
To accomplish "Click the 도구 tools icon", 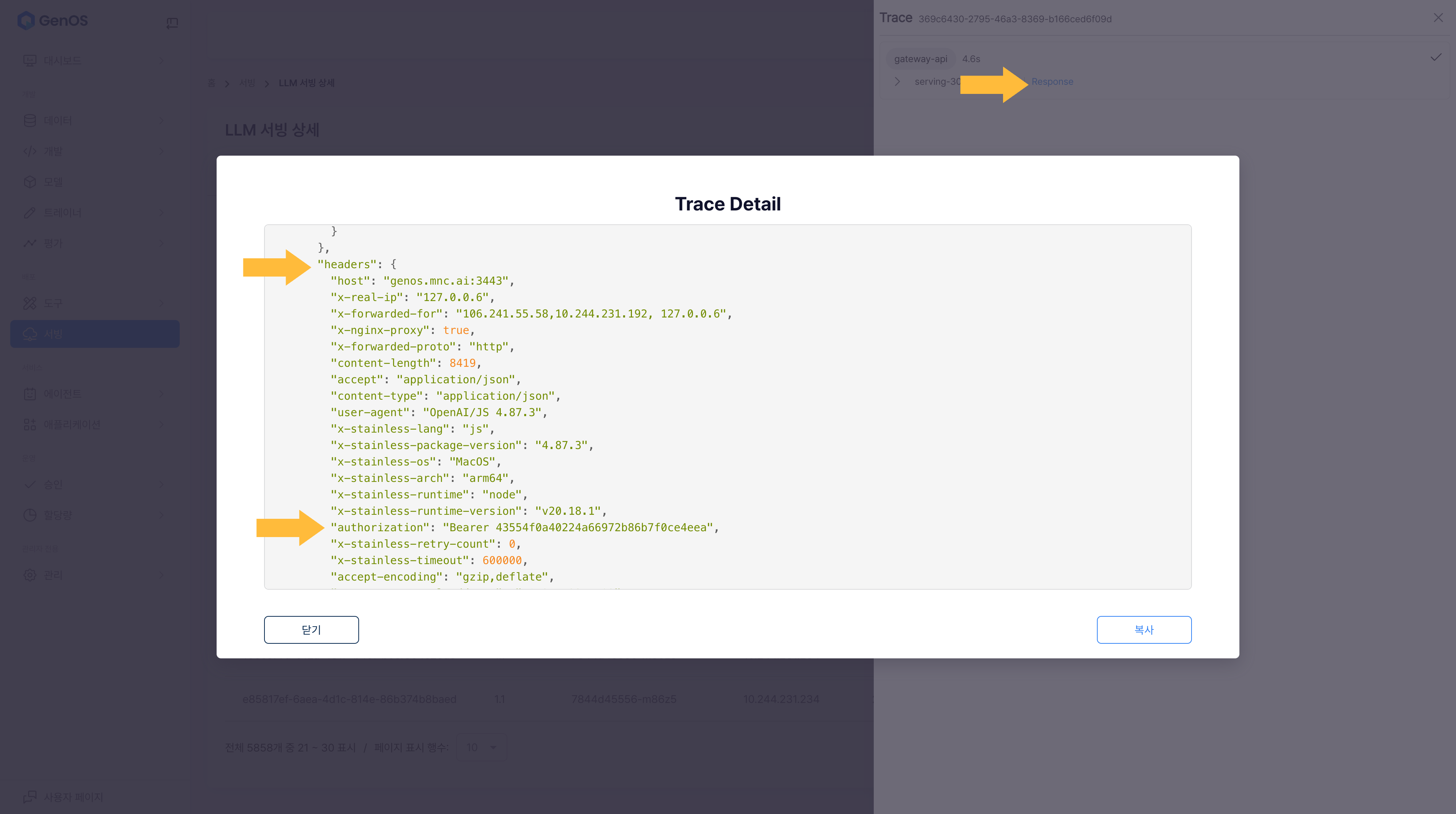I will point(29,304).
